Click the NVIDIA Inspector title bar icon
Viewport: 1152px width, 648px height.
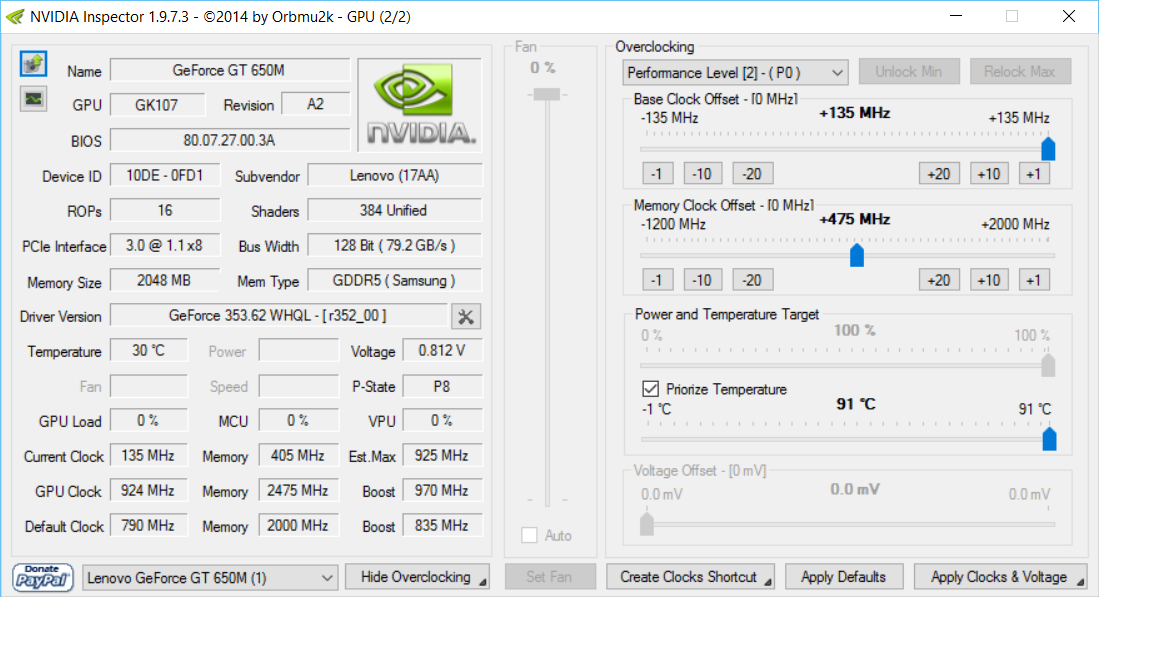pos(14,16)
